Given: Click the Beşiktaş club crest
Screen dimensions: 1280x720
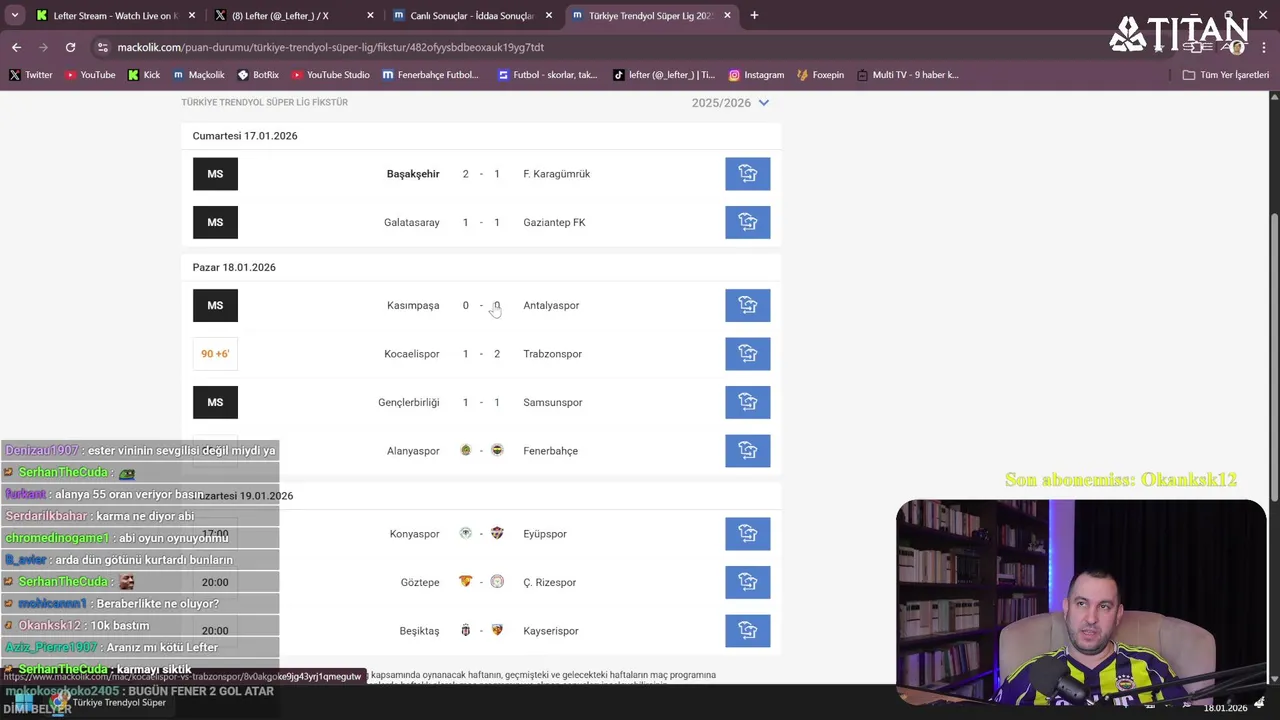Looking at the screenshot, I should click(465, 630).
